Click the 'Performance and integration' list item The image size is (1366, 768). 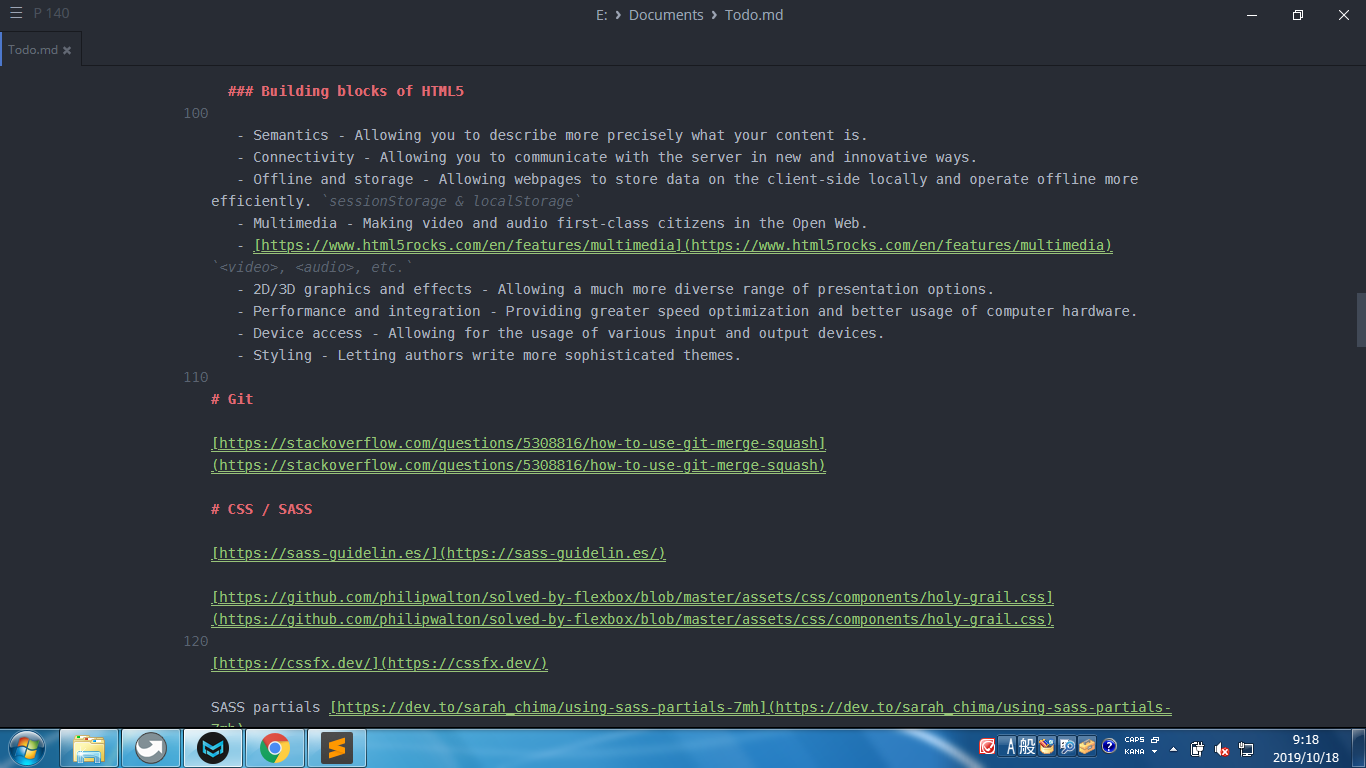pyautogui.click(x=687, y=311)
